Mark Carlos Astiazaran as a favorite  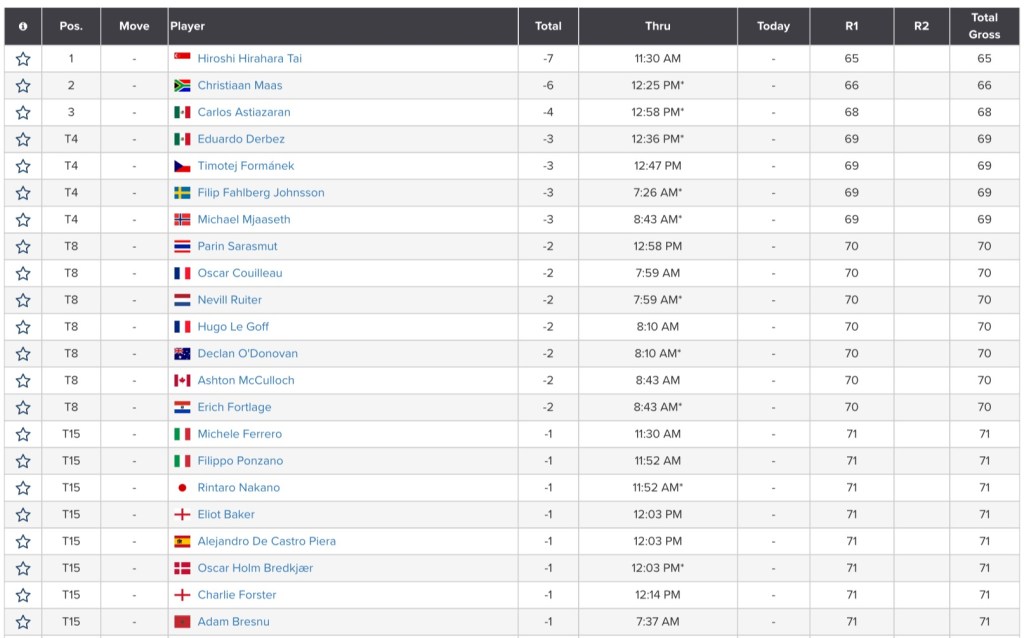pyautogui.click(x=23, y=113)
